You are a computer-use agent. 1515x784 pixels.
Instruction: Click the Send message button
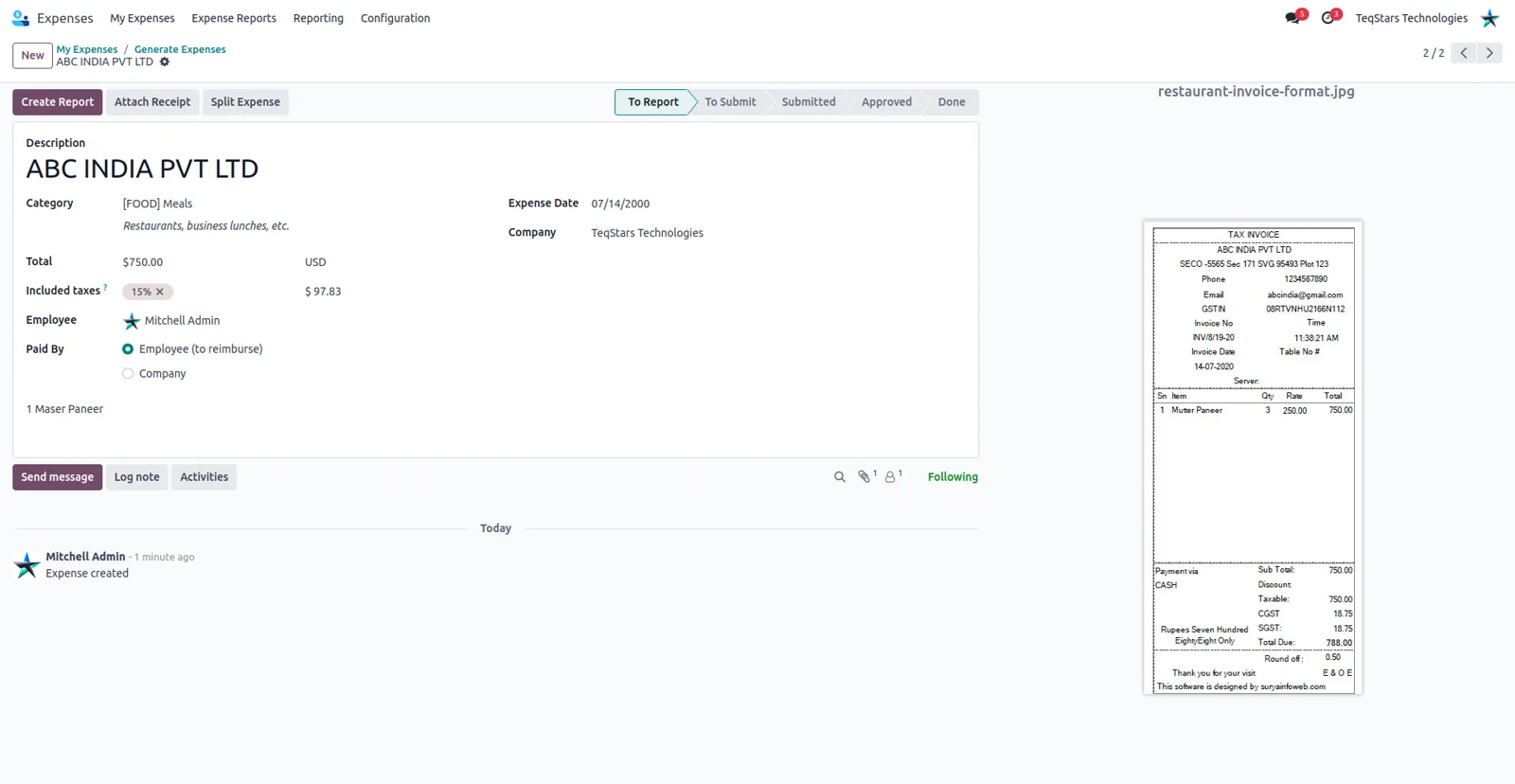pyautogui.click(x=58, y=477)
